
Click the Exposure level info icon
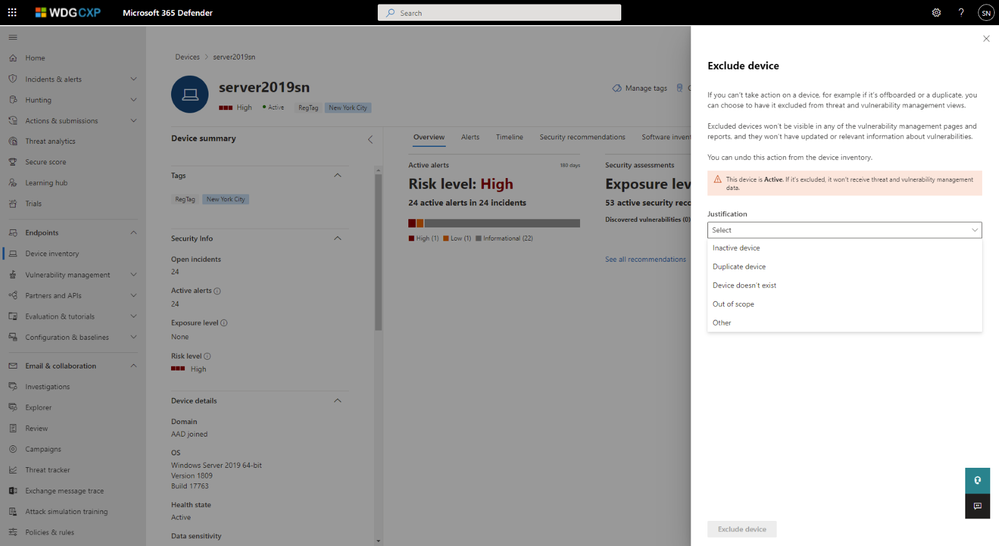click(x=224, y=323)
